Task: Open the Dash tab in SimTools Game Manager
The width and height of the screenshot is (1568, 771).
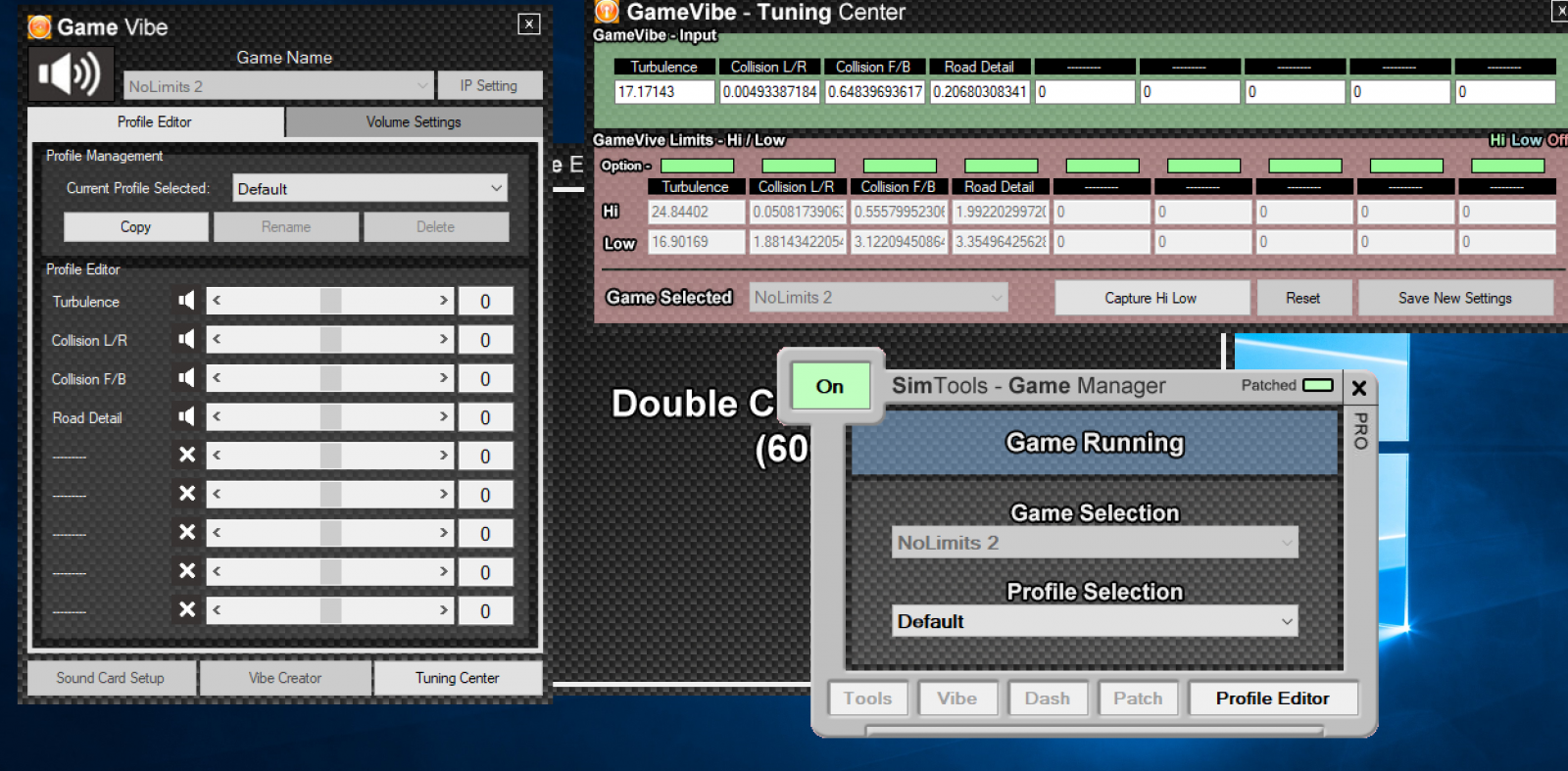Action: point(1048,699)
